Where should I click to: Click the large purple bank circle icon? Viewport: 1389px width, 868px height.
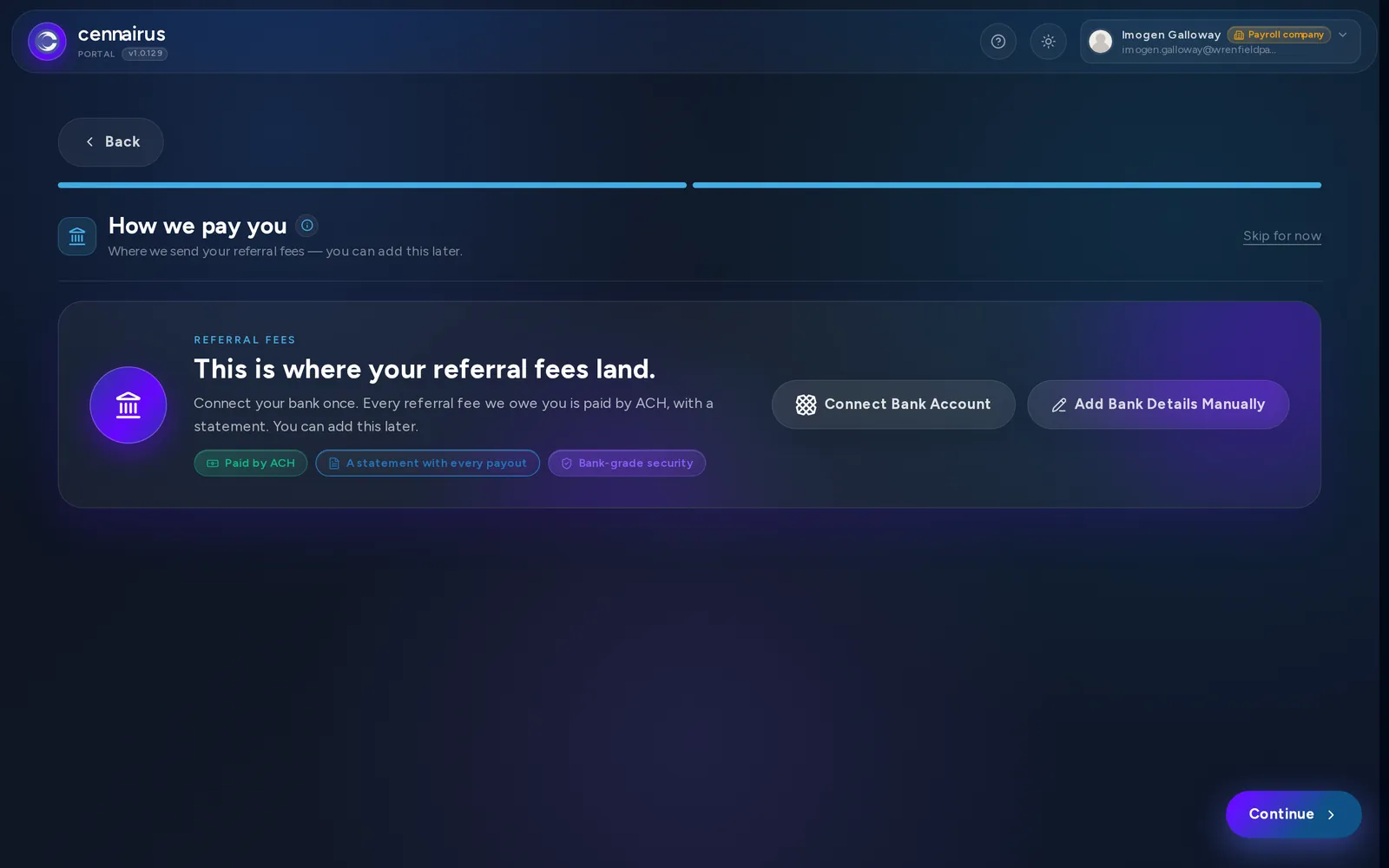(128, 405)
